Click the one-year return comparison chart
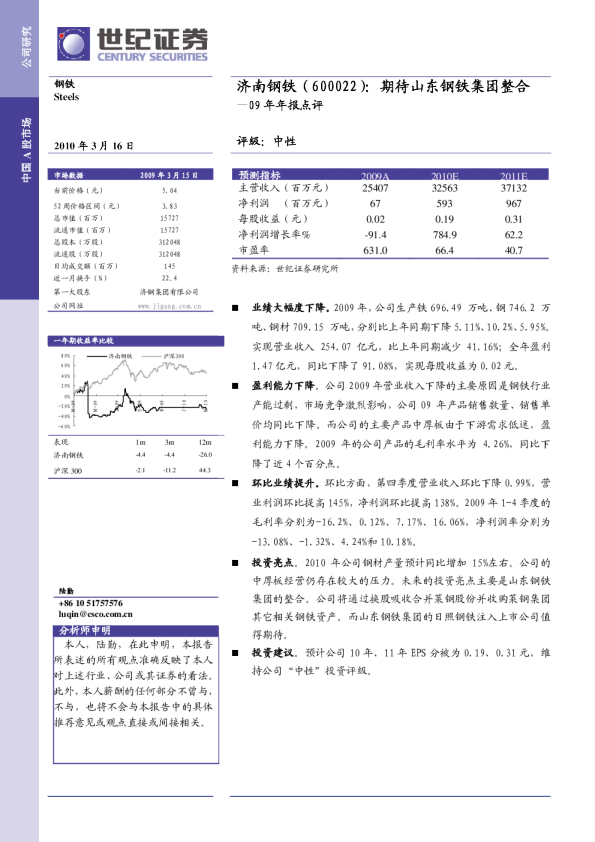The height and width of the screenshot is (842, 595). pyautogui.click(x=134, y=390)
